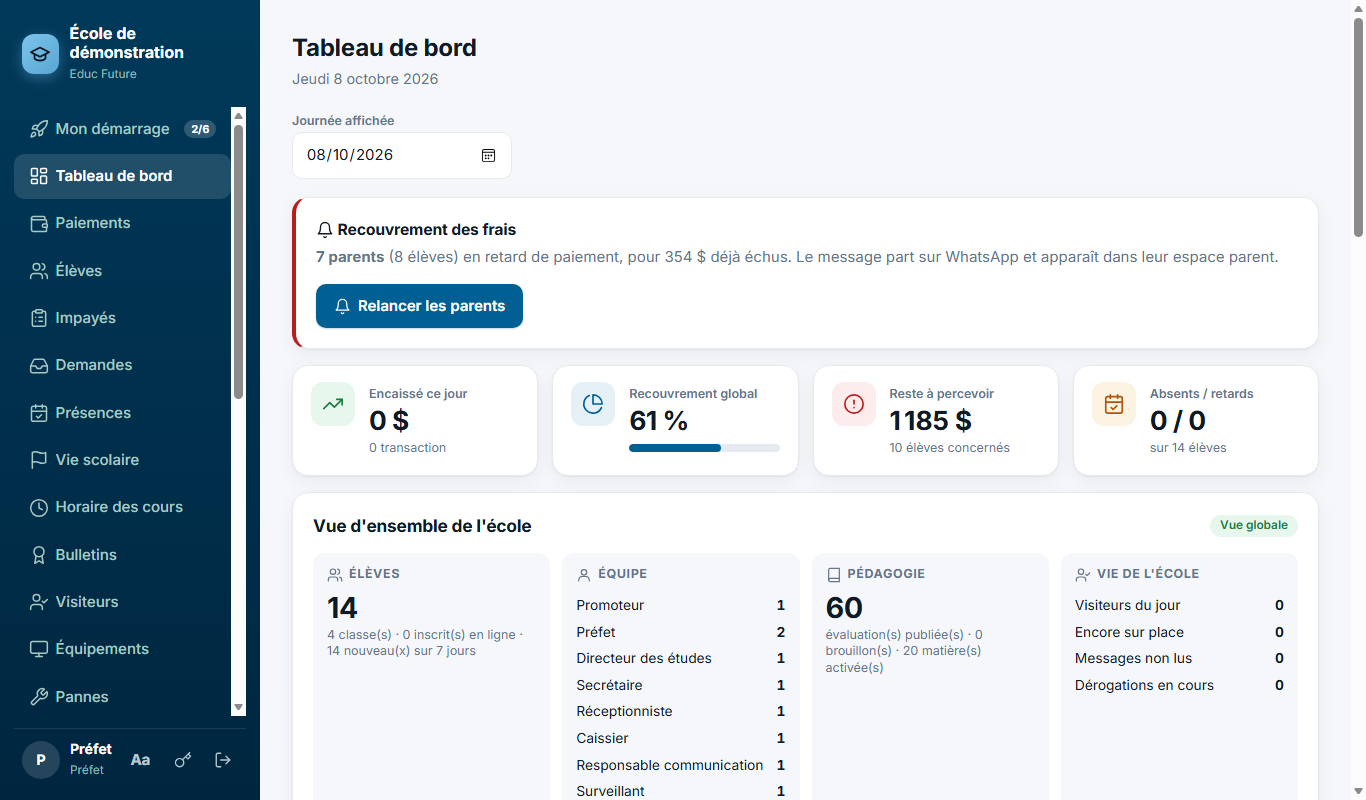Image resolution: width=1366 pixels, height=800 pixels.
Task: Click the Vue globale badge
Action: [x=1254, y=525]
